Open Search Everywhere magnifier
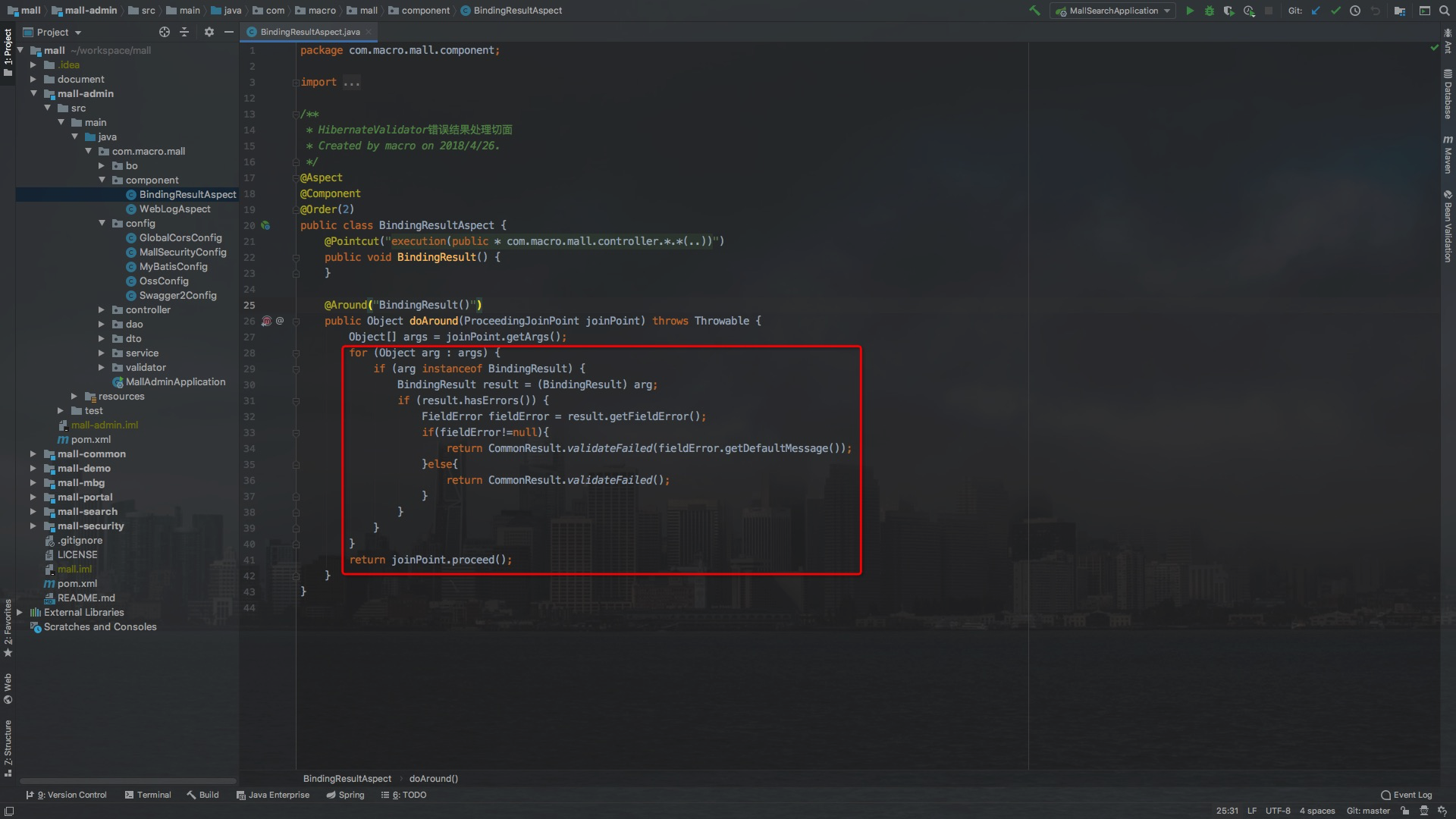 click(1444, 11)
